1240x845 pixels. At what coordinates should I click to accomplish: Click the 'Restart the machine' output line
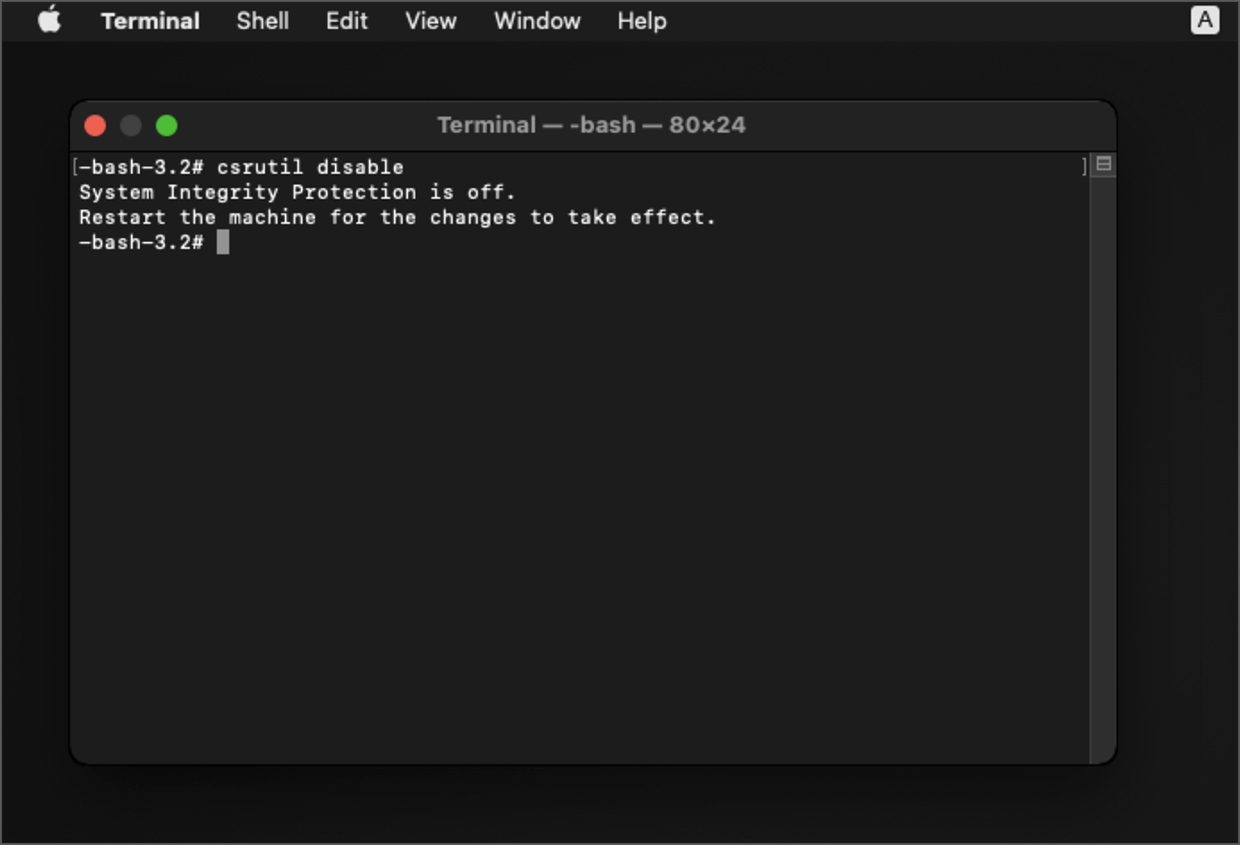(397, 217)
